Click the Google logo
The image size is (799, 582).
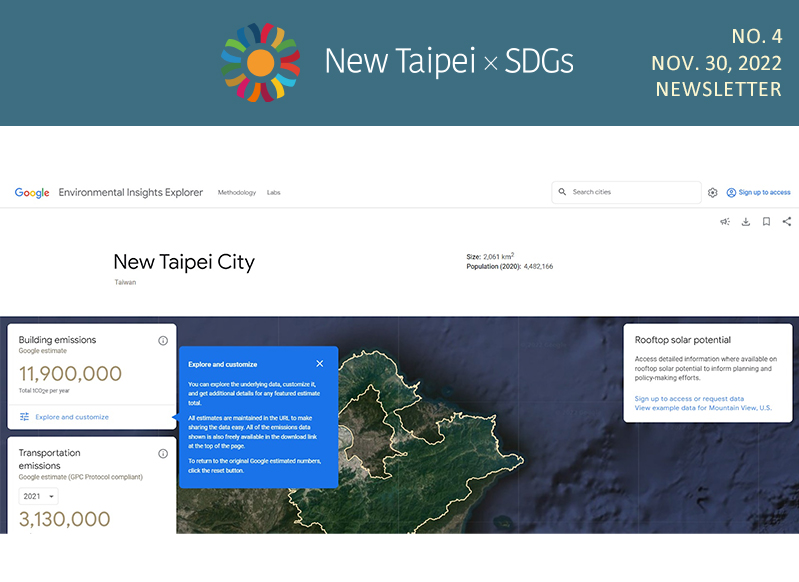coord(32,193)
